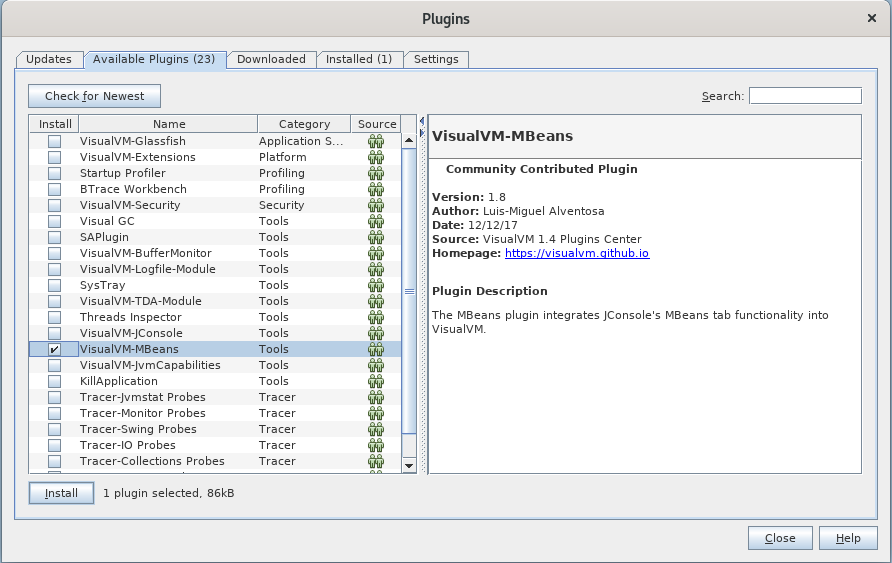Select the VisualVM-JConsole plugin row
Image resolution: width=892 pixels, height=563 pixels.
tap(215, 333)
